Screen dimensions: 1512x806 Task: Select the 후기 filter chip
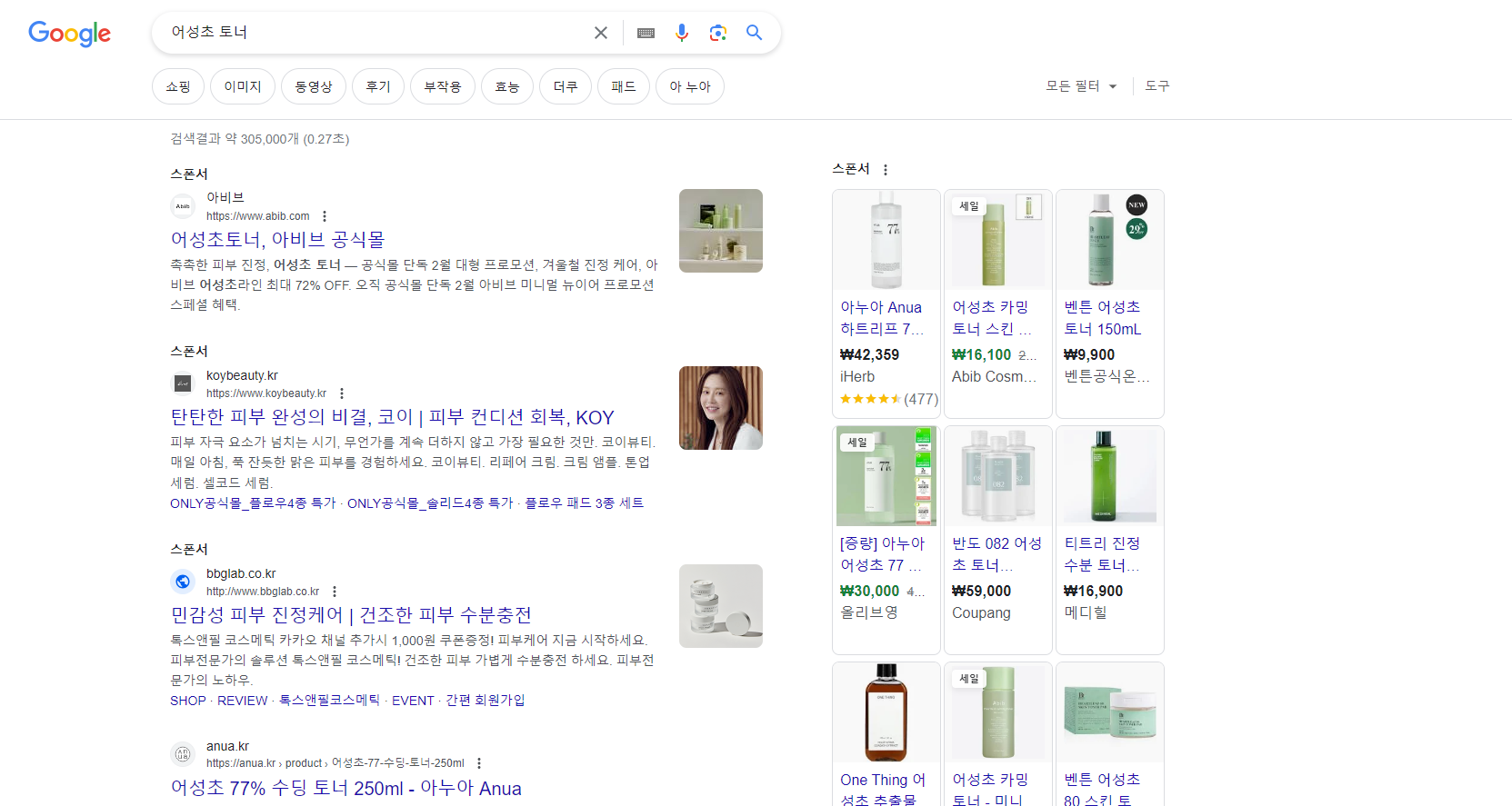(x=378, y=86)
